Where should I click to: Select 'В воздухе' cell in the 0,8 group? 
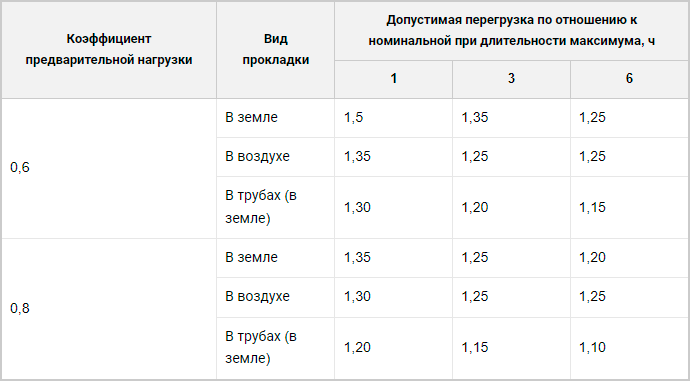(275, 297)
